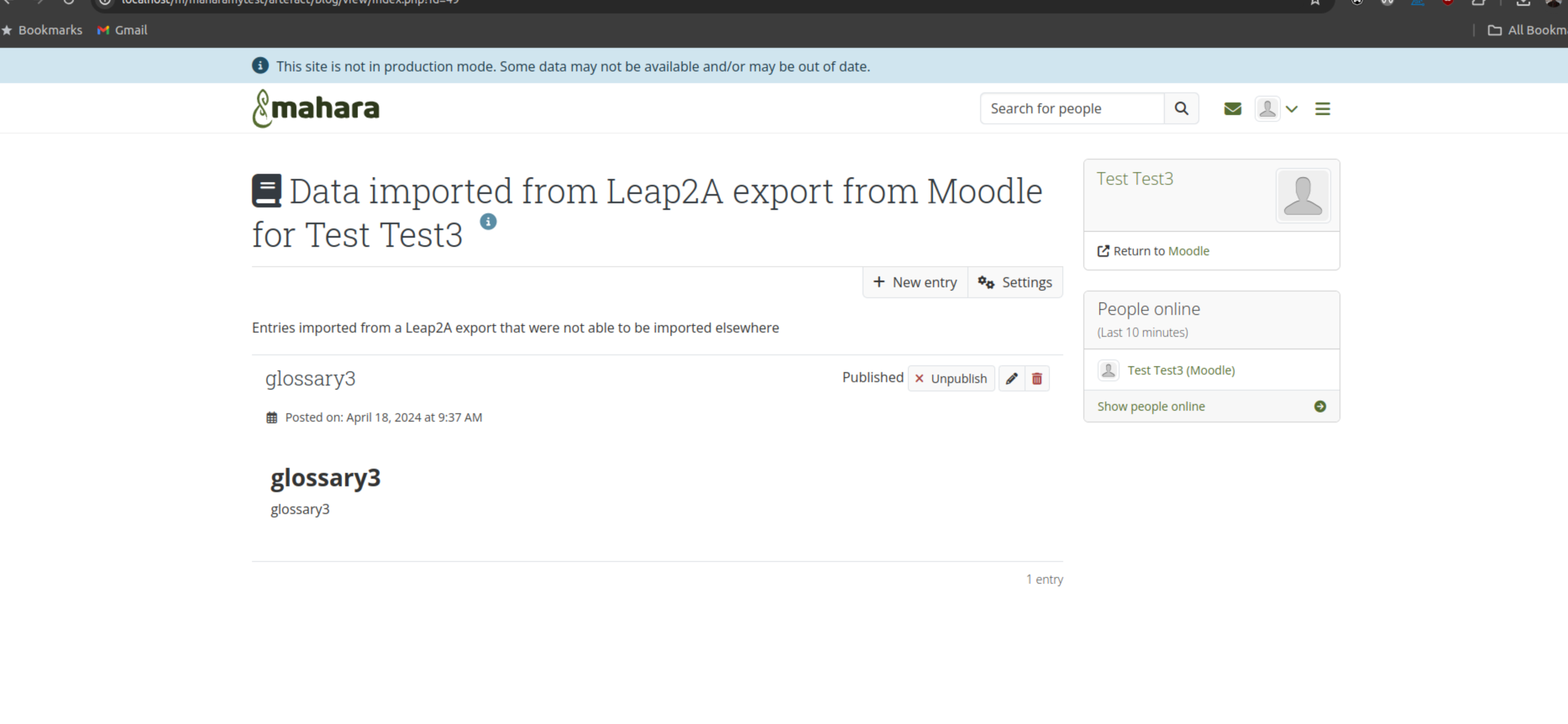1568x724 pixels.
Task: Click the Mahara logo
Action: [x=316, y=108]
